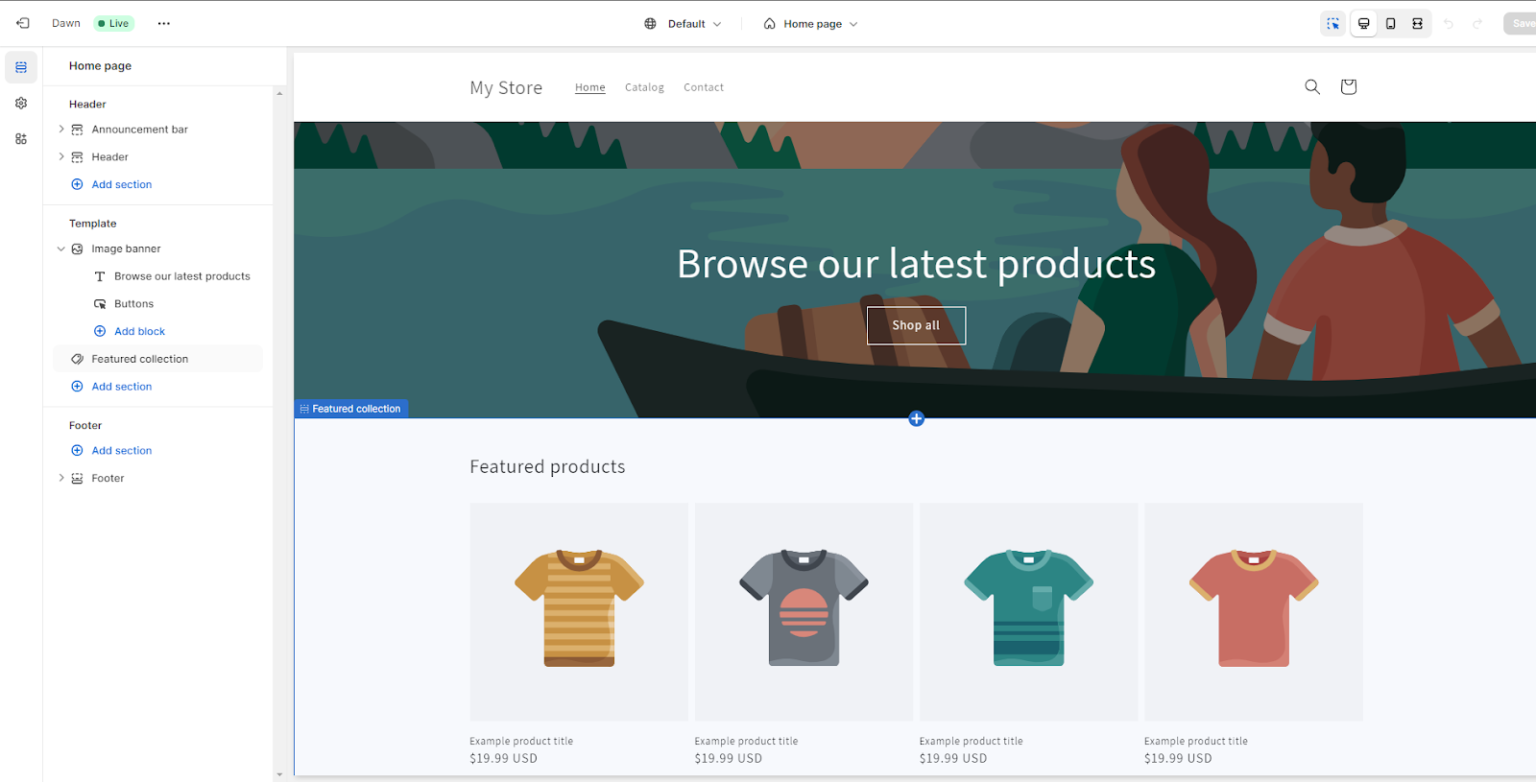
Task: Click the Redo arrow
Action: [x=1477, y=23]
